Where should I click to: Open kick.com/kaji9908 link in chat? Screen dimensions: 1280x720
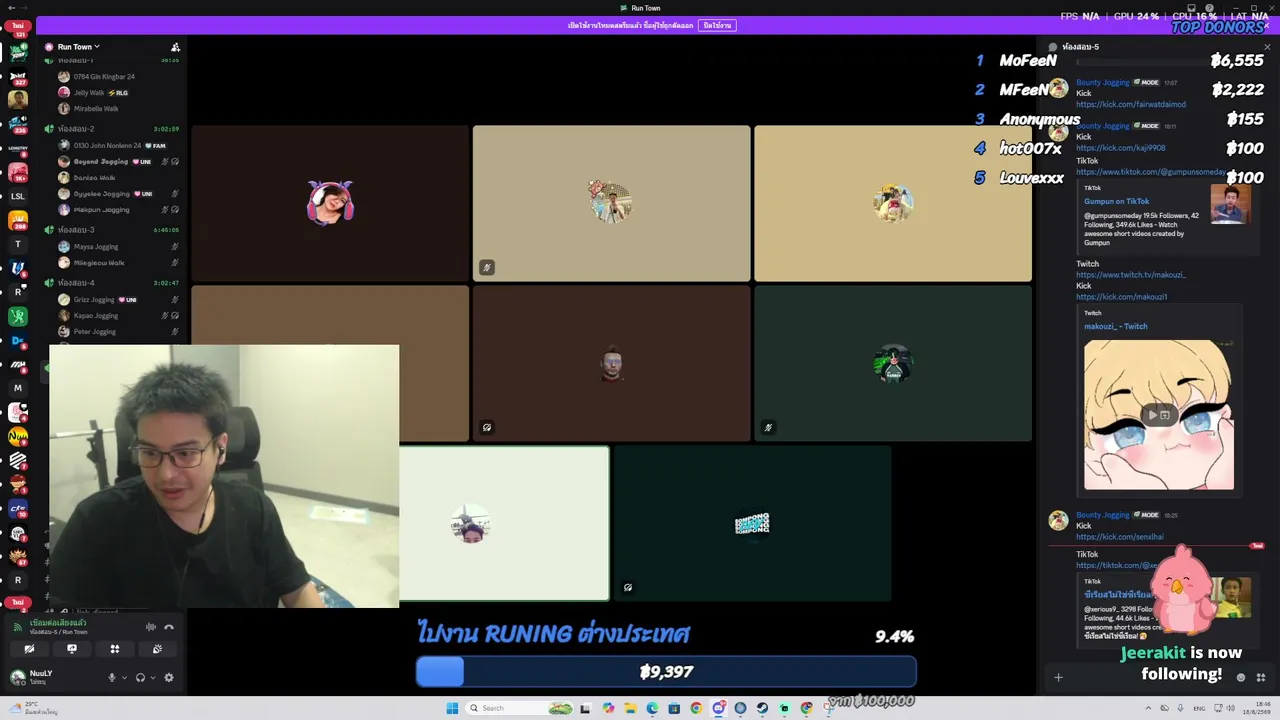[x=1121, y=148]
